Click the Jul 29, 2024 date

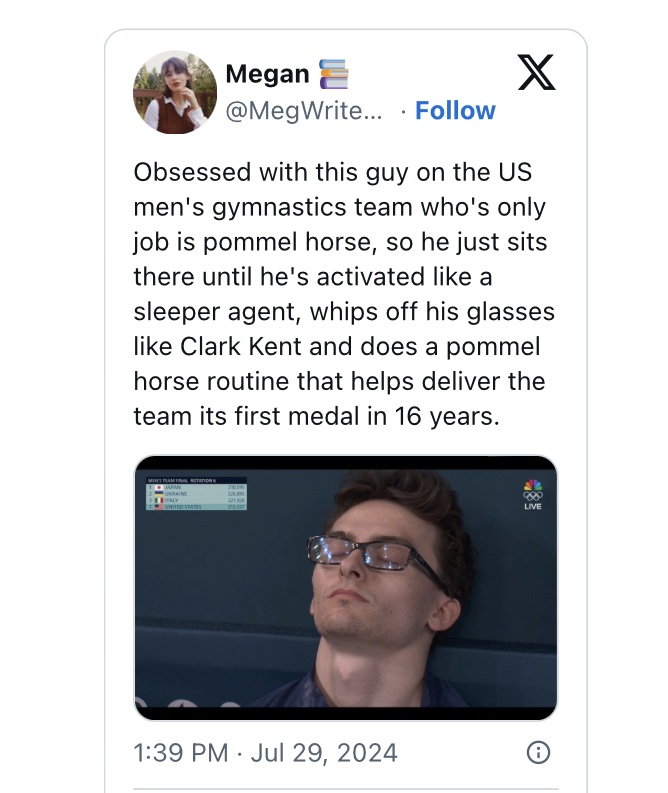coord(324,752)
